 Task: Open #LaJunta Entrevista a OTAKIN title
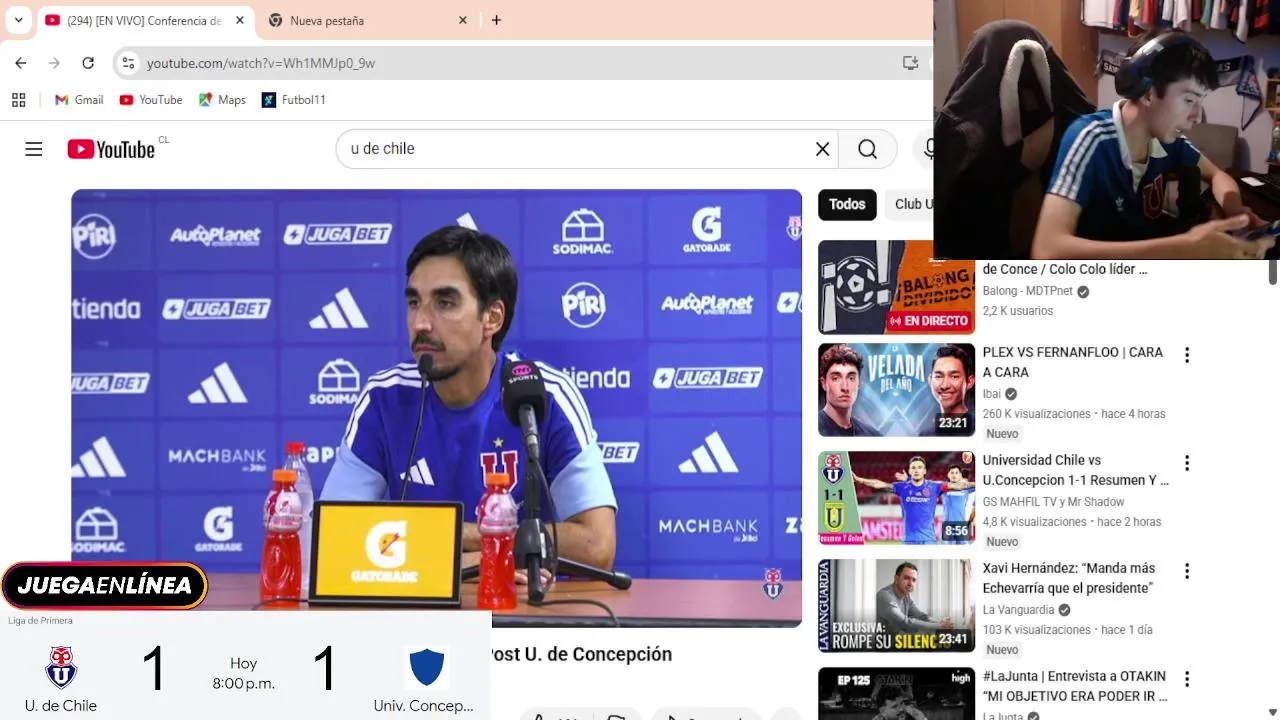(x=1075, y=686)
